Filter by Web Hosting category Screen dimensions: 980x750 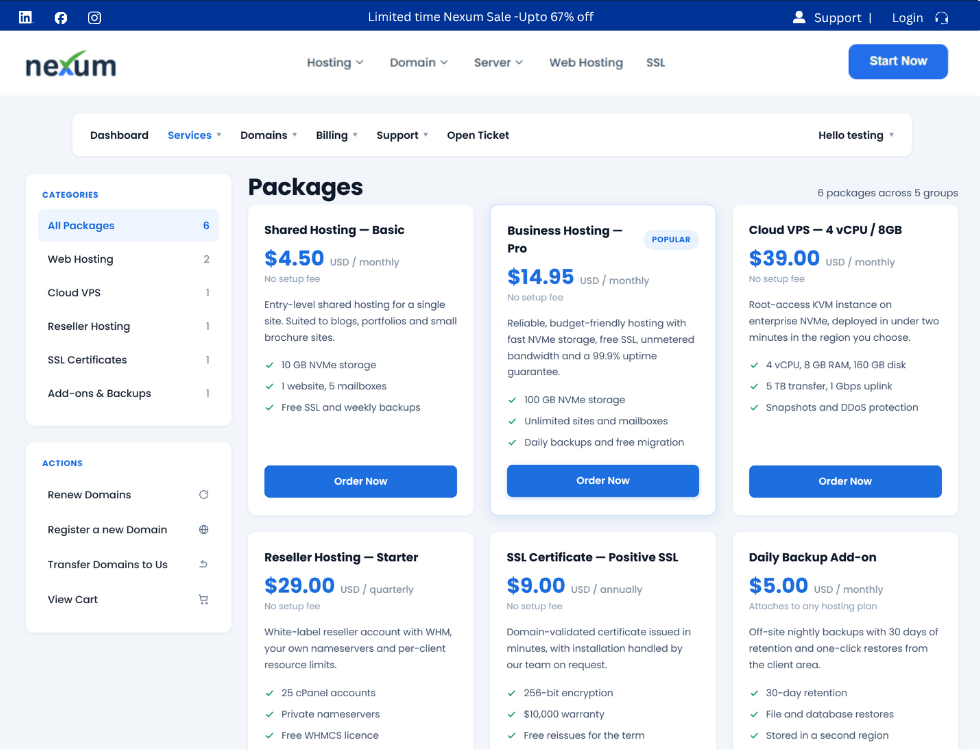click(x=128, y=259)
